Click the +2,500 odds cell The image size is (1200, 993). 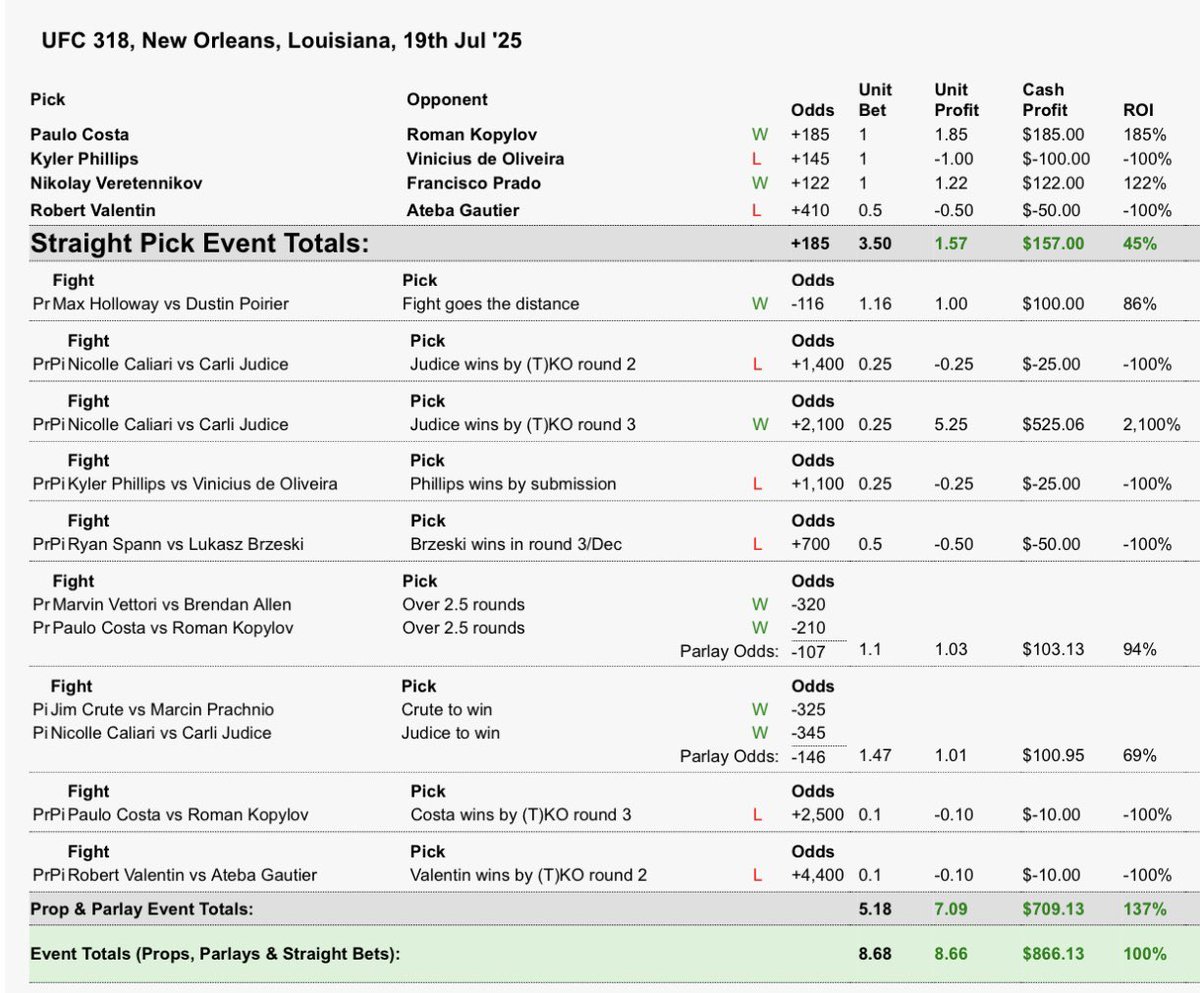tap(817, 815)
